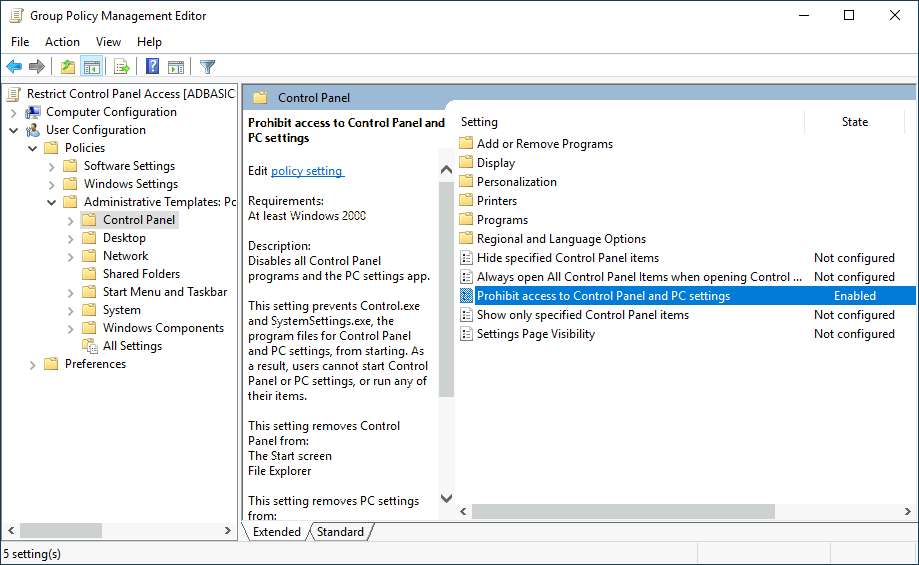The height and width of the screenshot is (565, 919).
Task: Expand the Windows Components folder
Action: pos(69,328)
